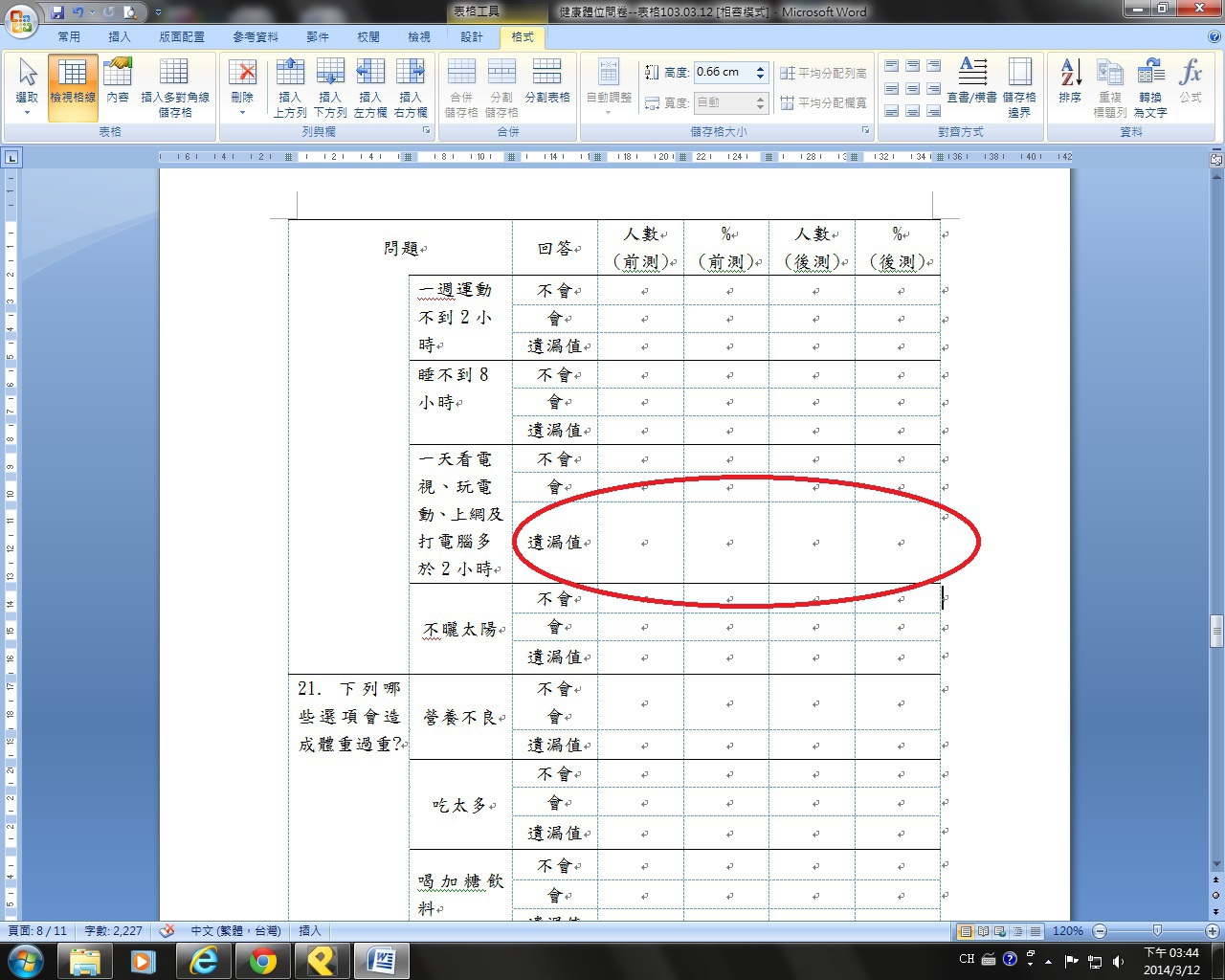1225x980 pixels.
Task: Switch to the 檢視 (View) tab
Action: click(x=419, y=37)
